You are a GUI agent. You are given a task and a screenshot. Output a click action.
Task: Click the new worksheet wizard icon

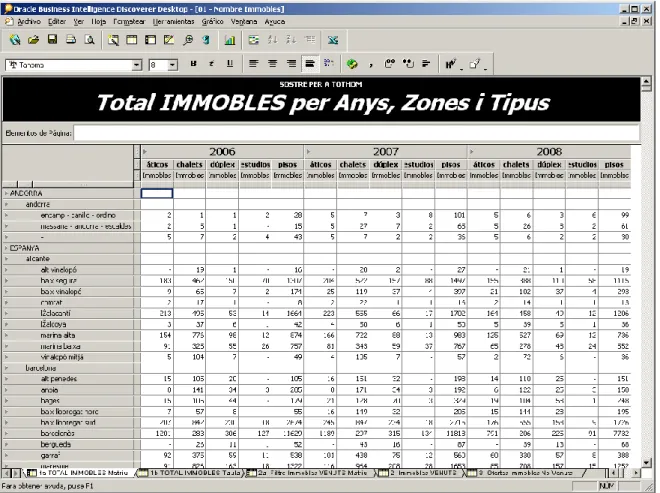[x=113, y=40]
